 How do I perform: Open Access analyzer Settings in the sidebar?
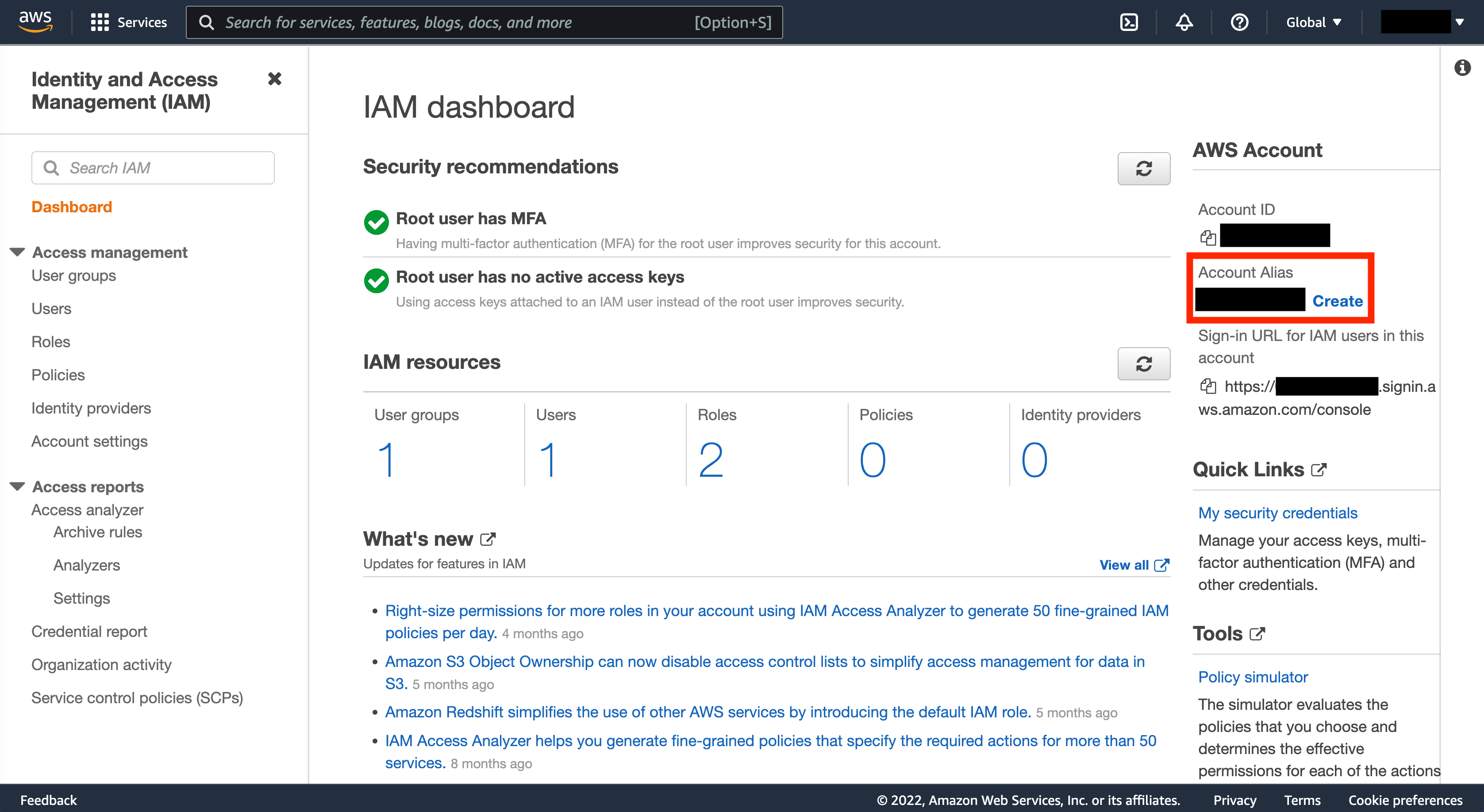[81, 598]
